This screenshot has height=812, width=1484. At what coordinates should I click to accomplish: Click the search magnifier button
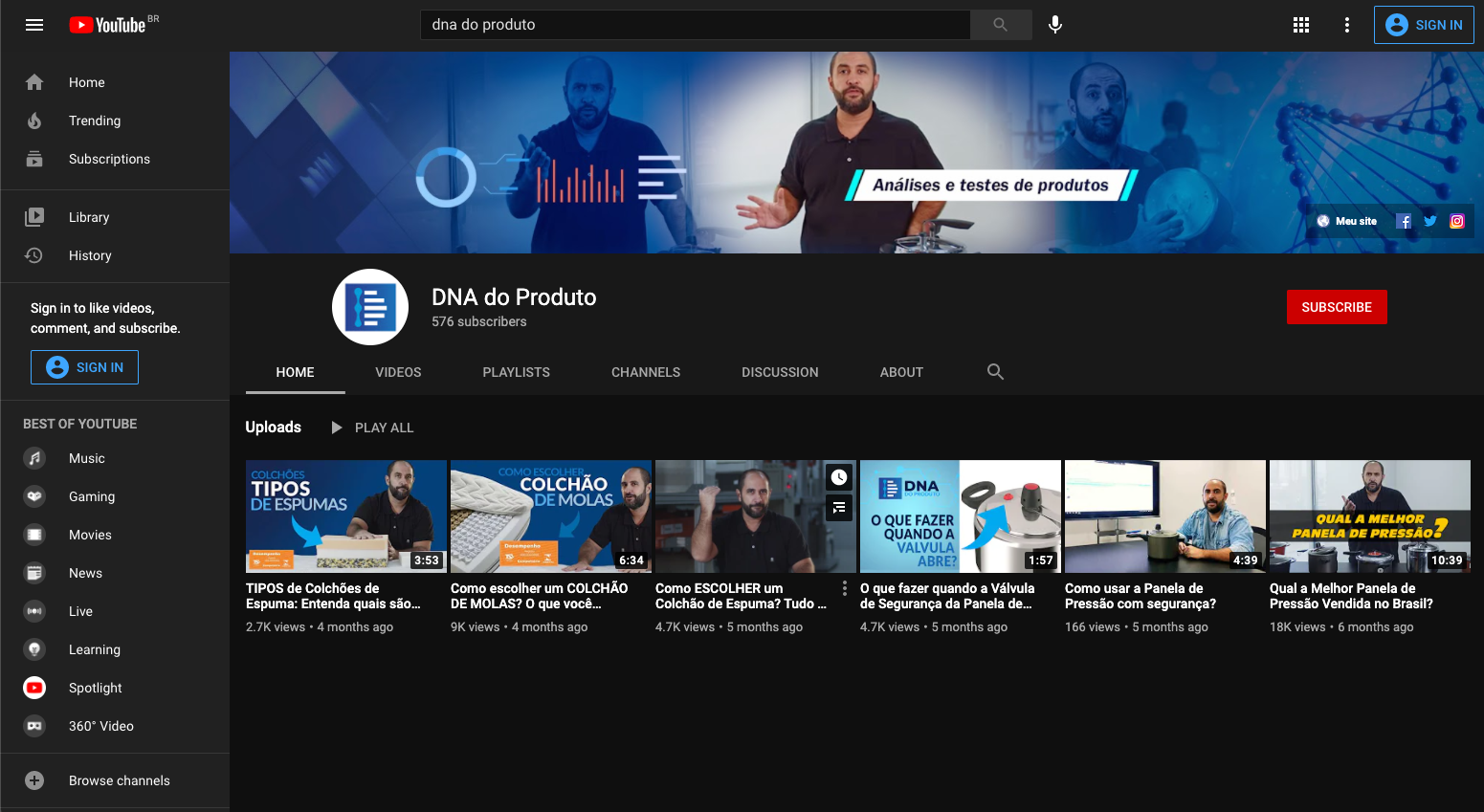pyautogui.click(x=1001, y=25)
